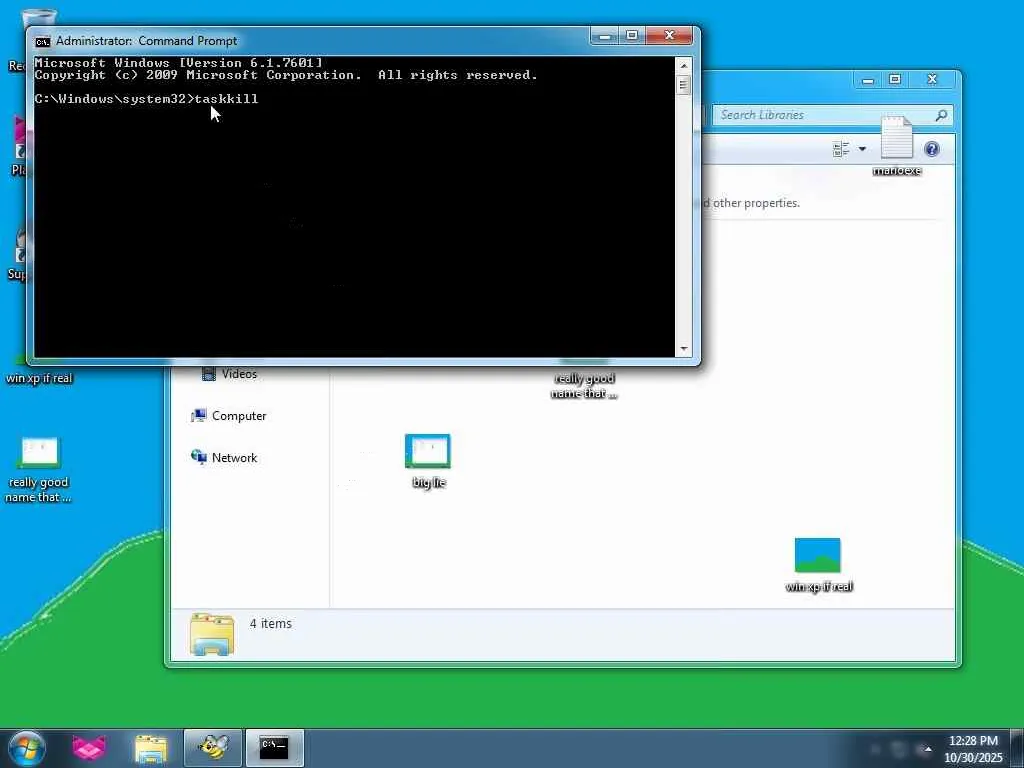Select Network in the navigation pane

(x=224, y=458)
